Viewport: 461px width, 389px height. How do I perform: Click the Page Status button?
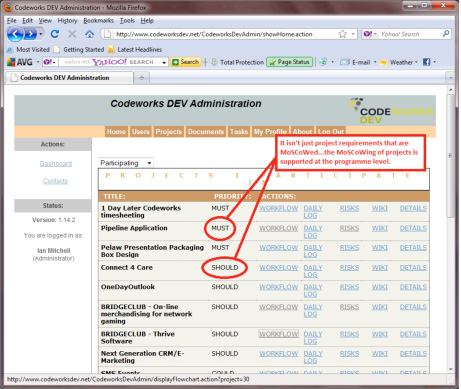(x=289, y=62)
